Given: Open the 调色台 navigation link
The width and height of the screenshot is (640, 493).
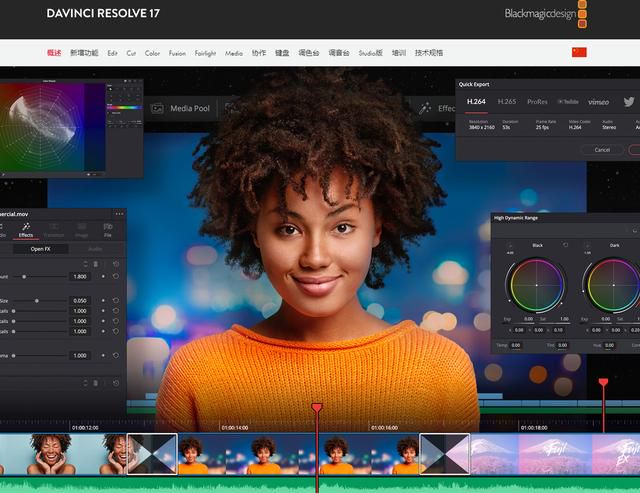Looking at the screenshot, I should pos(309,53).
